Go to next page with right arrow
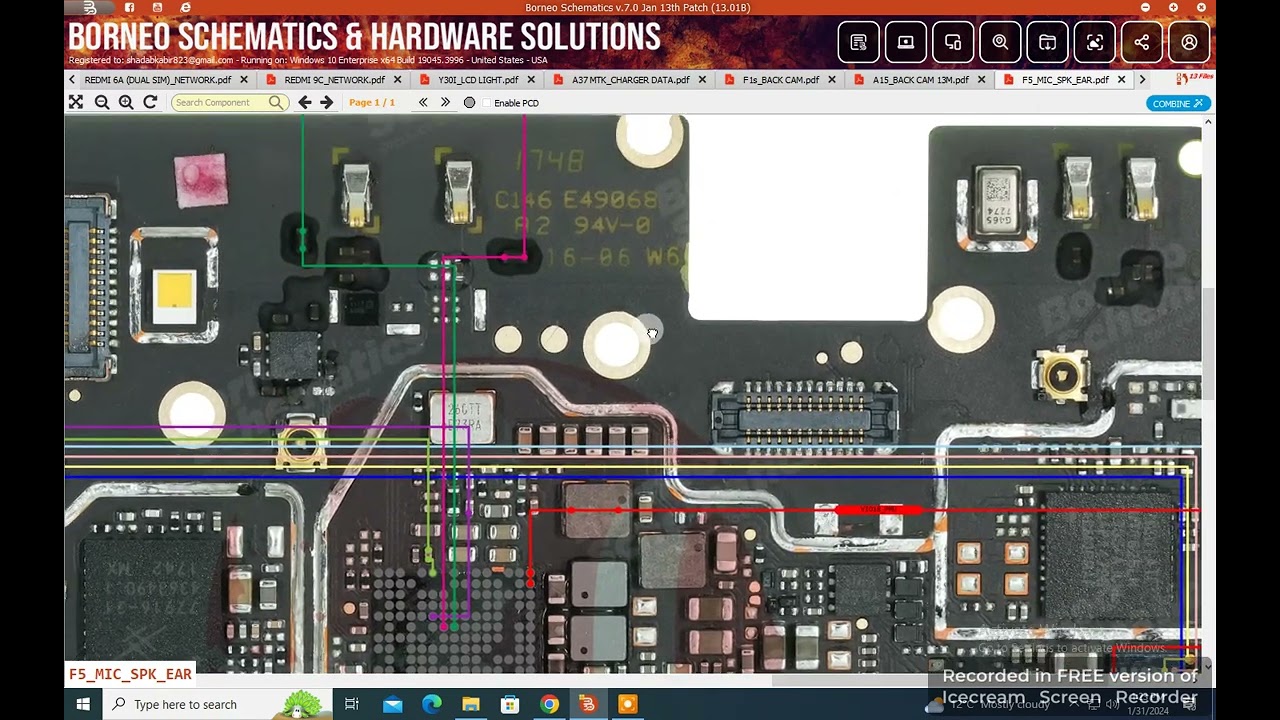 click(326, 102)
